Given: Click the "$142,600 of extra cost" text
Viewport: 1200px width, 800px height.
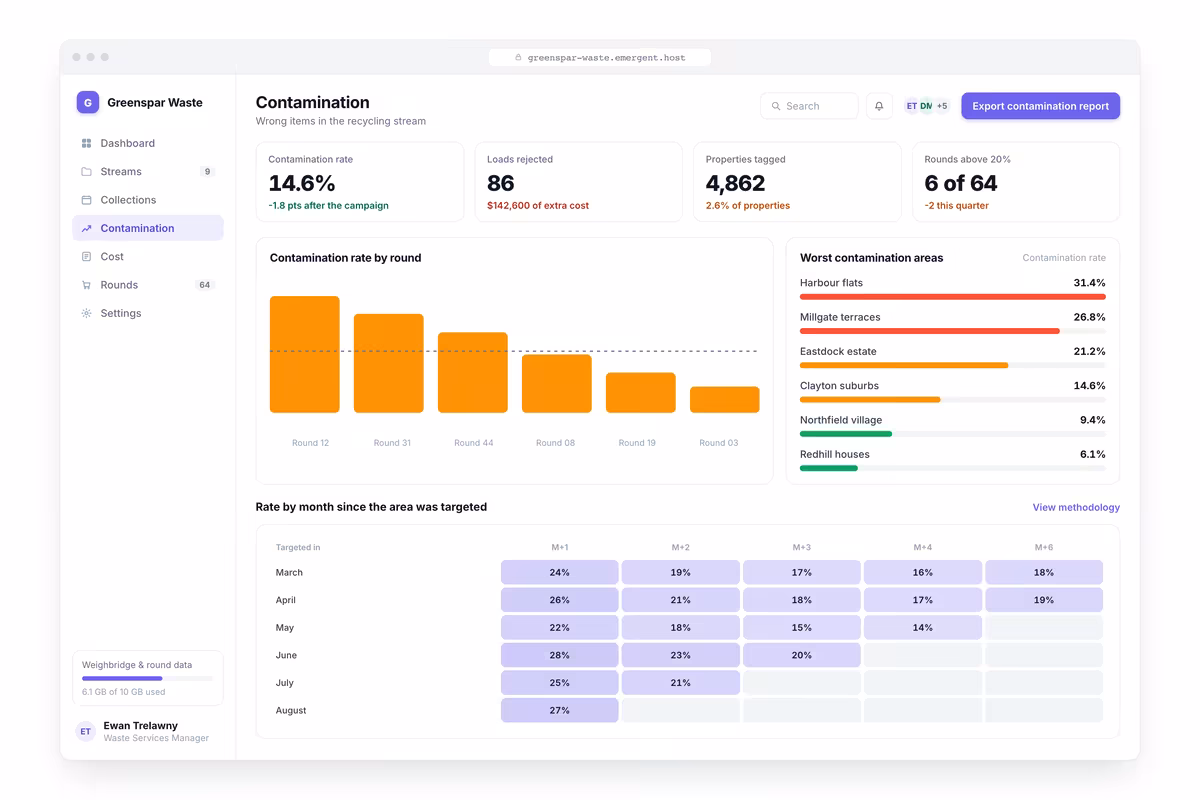Looking at the screenshot, I should tap(538, 206).
